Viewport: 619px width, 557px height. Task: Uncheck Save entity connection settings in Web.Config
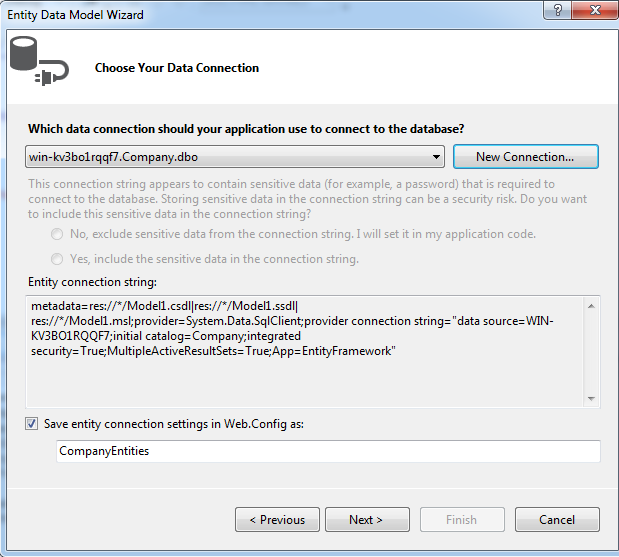click(x=33, y=424)
